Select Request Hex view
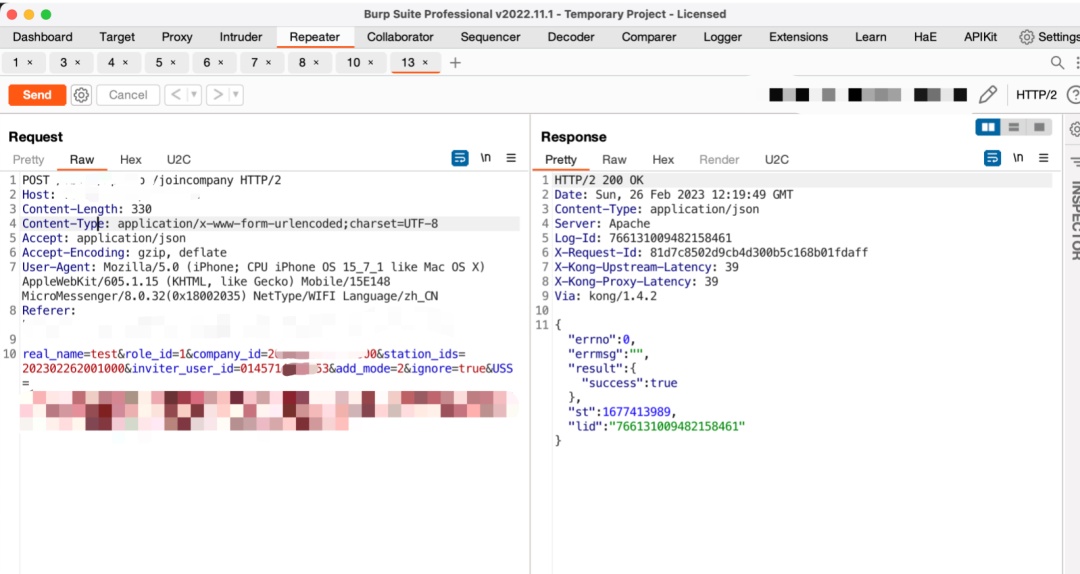The height and width of the screenshot is (574, 1080). [130, 160]
